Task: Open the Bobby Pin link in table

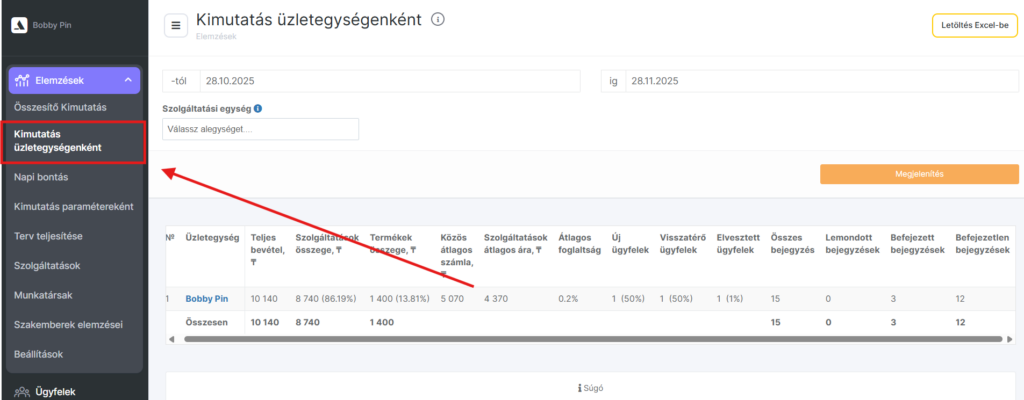Action: (206, 299)
